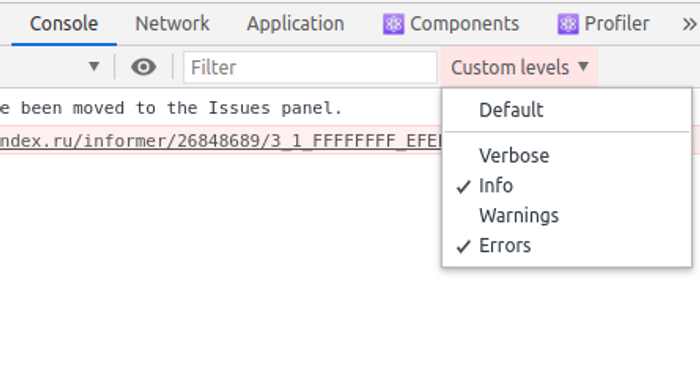Show more tabs with double chevron
700x367 pixels.
tap(689, 24)
